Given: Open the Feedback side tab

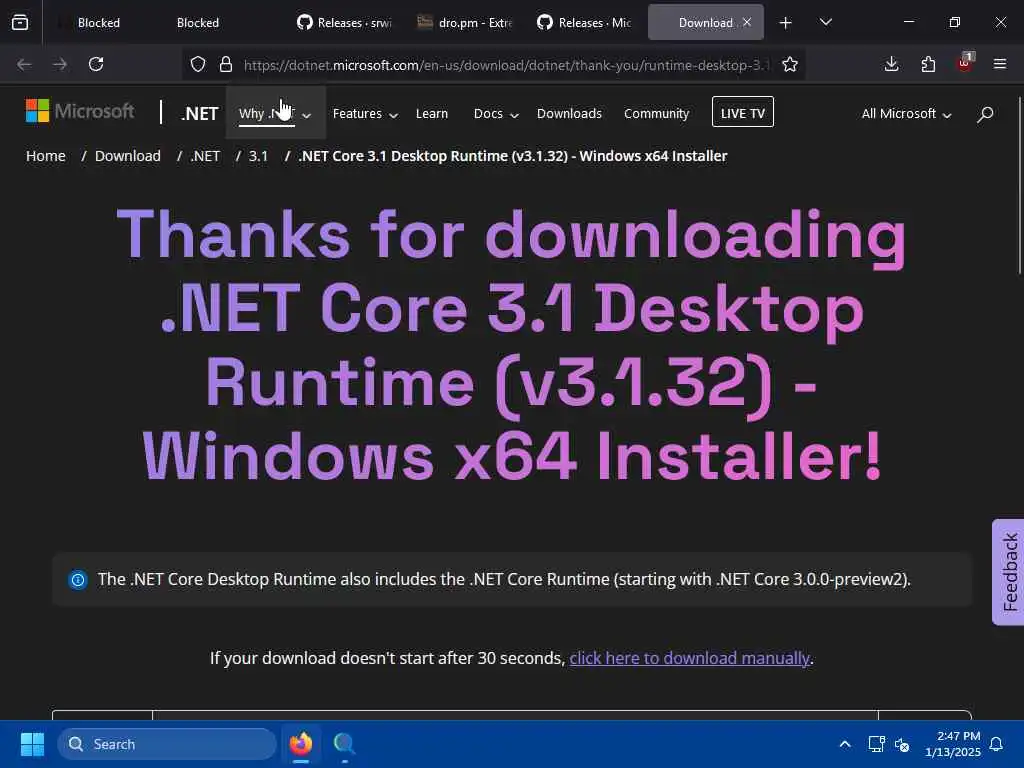Looking at the screenshot, I should (x=1008, y=572).
